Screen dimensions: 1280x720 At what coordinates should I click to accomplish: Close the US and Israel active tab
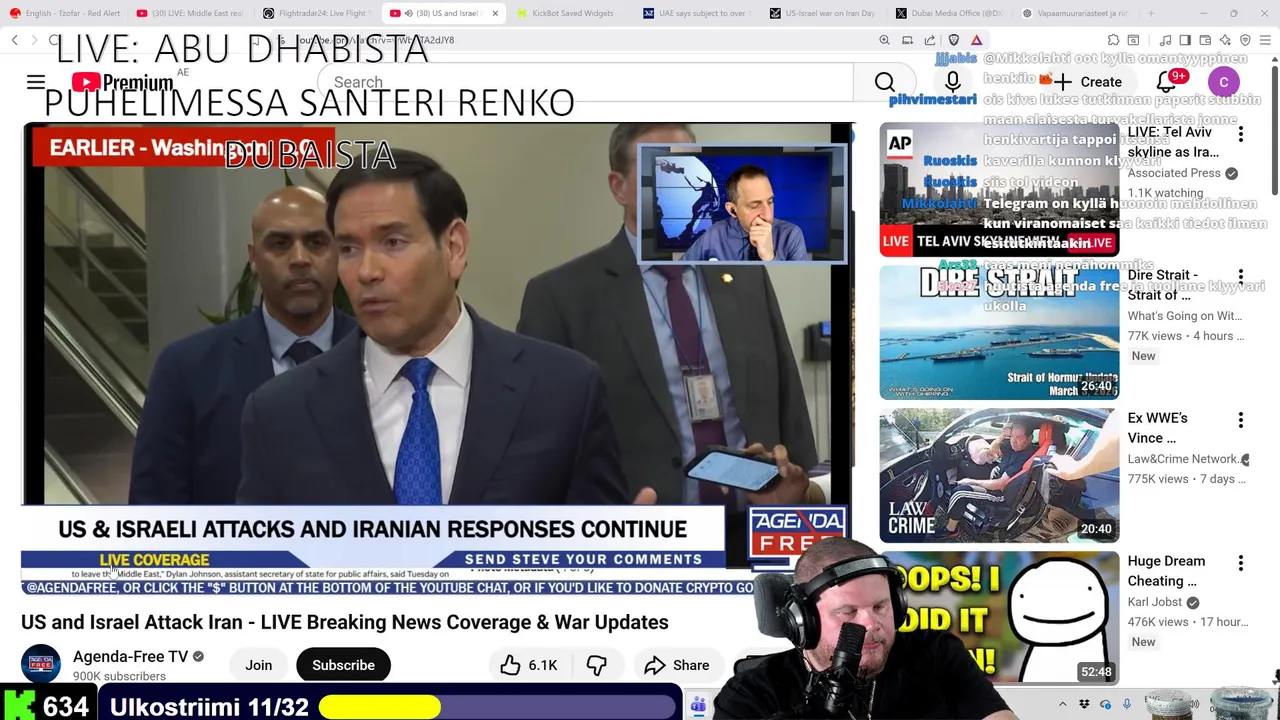click(x=495, y=13)
